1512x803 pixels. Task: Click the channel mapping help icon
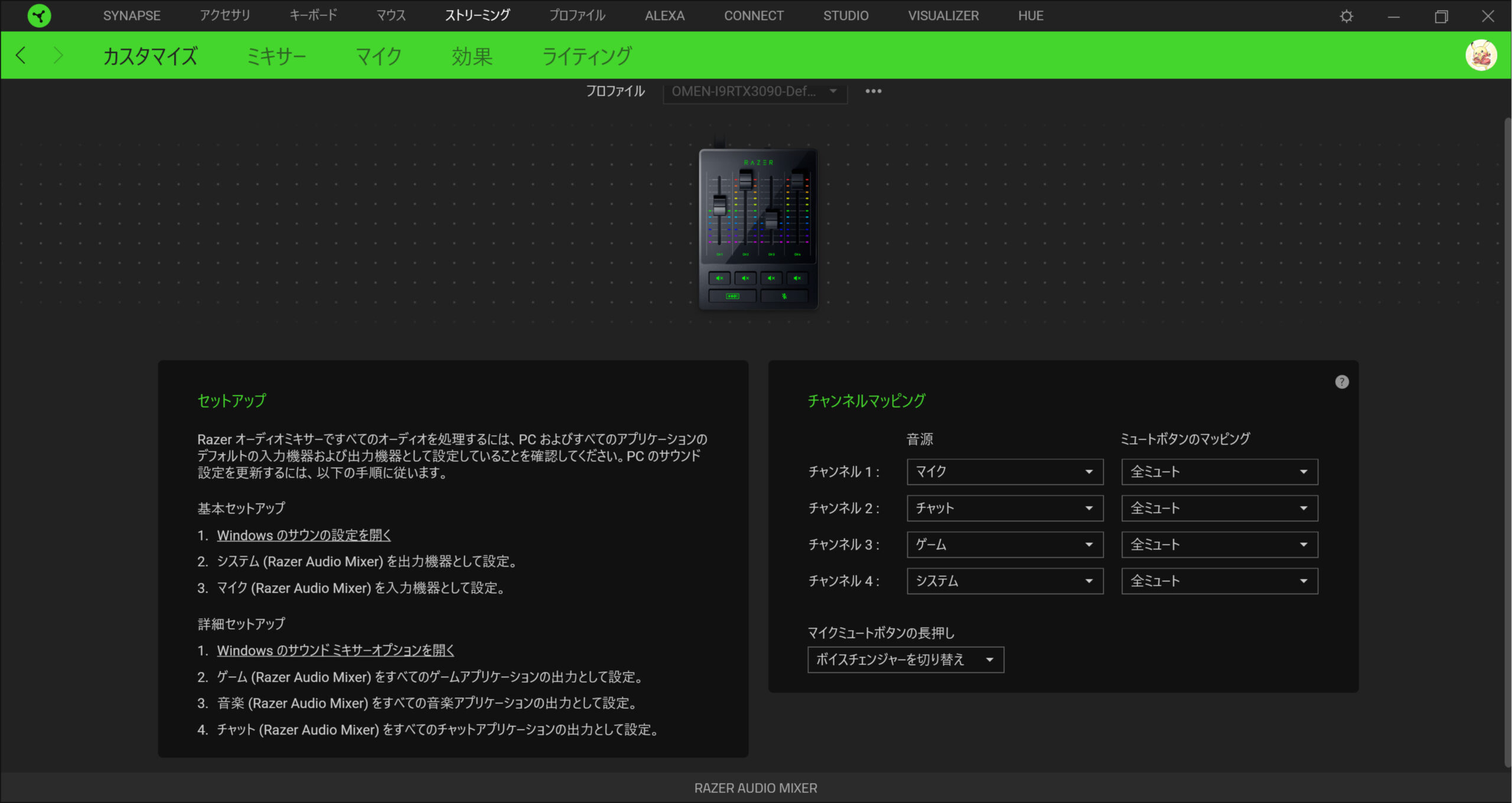pos(1341,382)
